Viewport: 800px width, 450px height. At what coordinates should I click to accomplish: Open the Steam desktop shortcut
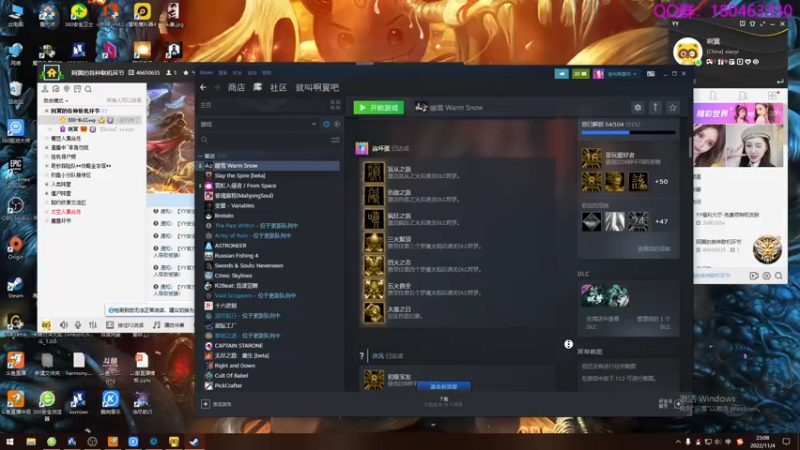click(x=15, y=287)
